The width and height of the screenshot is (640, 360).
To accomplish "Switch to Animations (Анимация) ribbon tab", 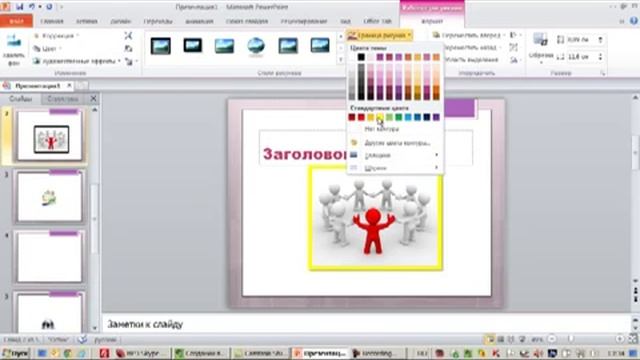I will click(199, 21).
